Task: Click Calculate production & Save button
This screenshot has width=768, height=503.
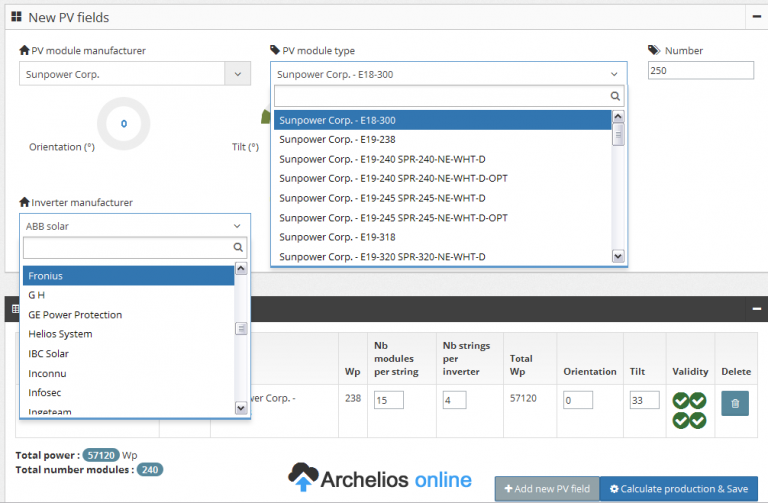Action: pos(679,489)
